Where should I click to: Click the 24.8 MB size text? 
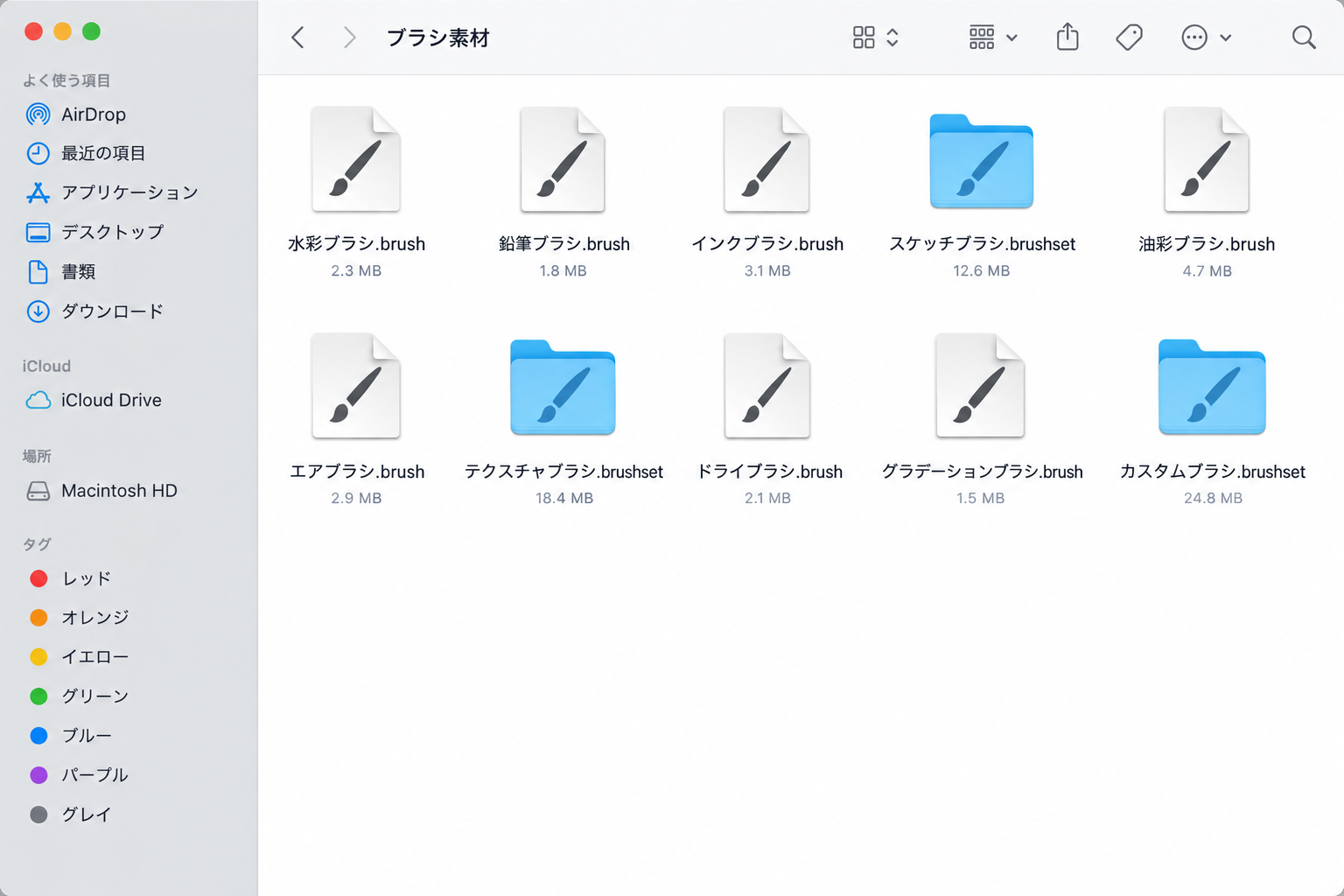(x=1213, y=498)
